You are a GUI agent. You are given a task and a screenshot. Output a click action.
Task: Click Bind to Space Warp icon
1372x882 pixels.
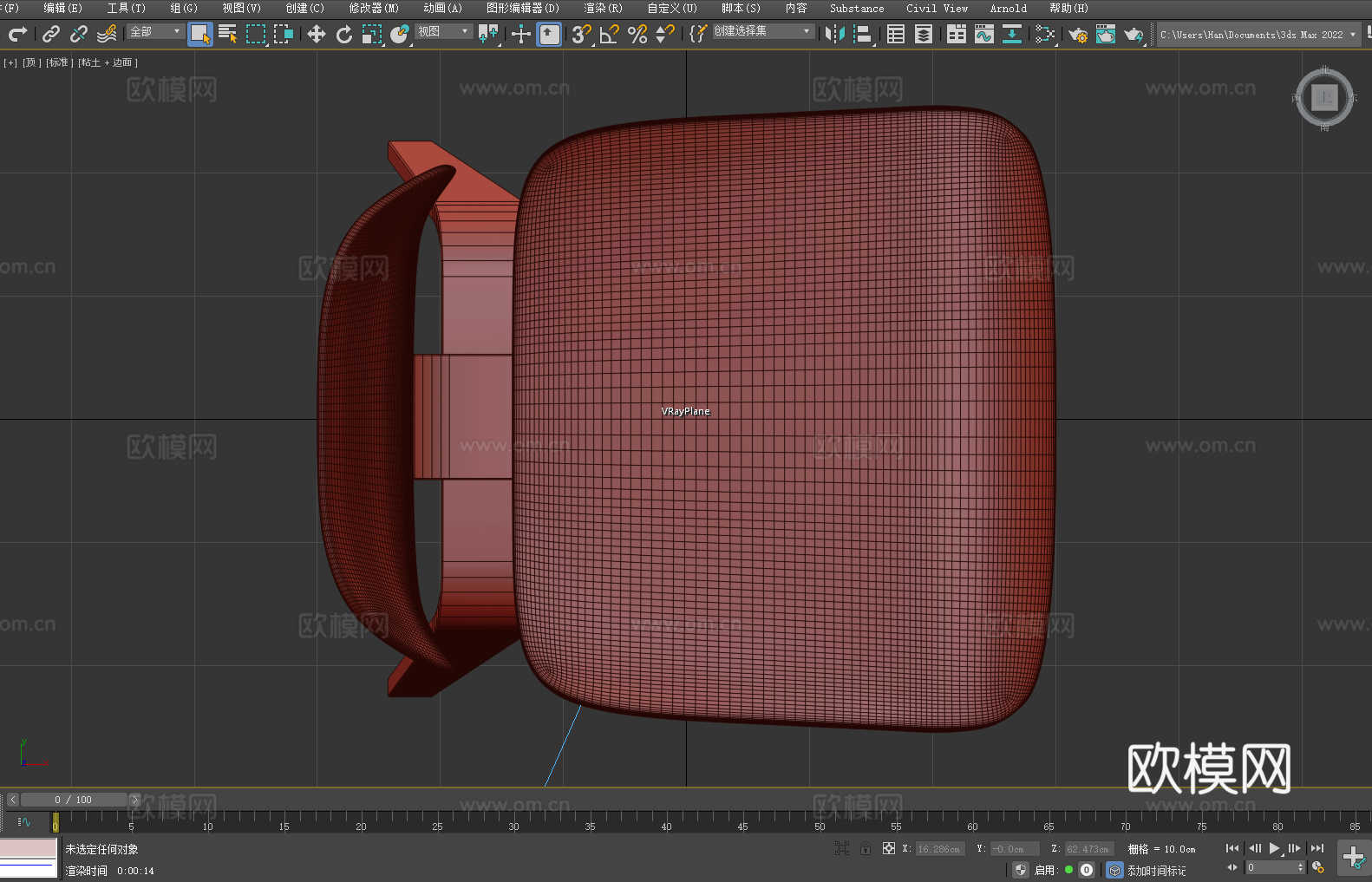click(107, 34)
